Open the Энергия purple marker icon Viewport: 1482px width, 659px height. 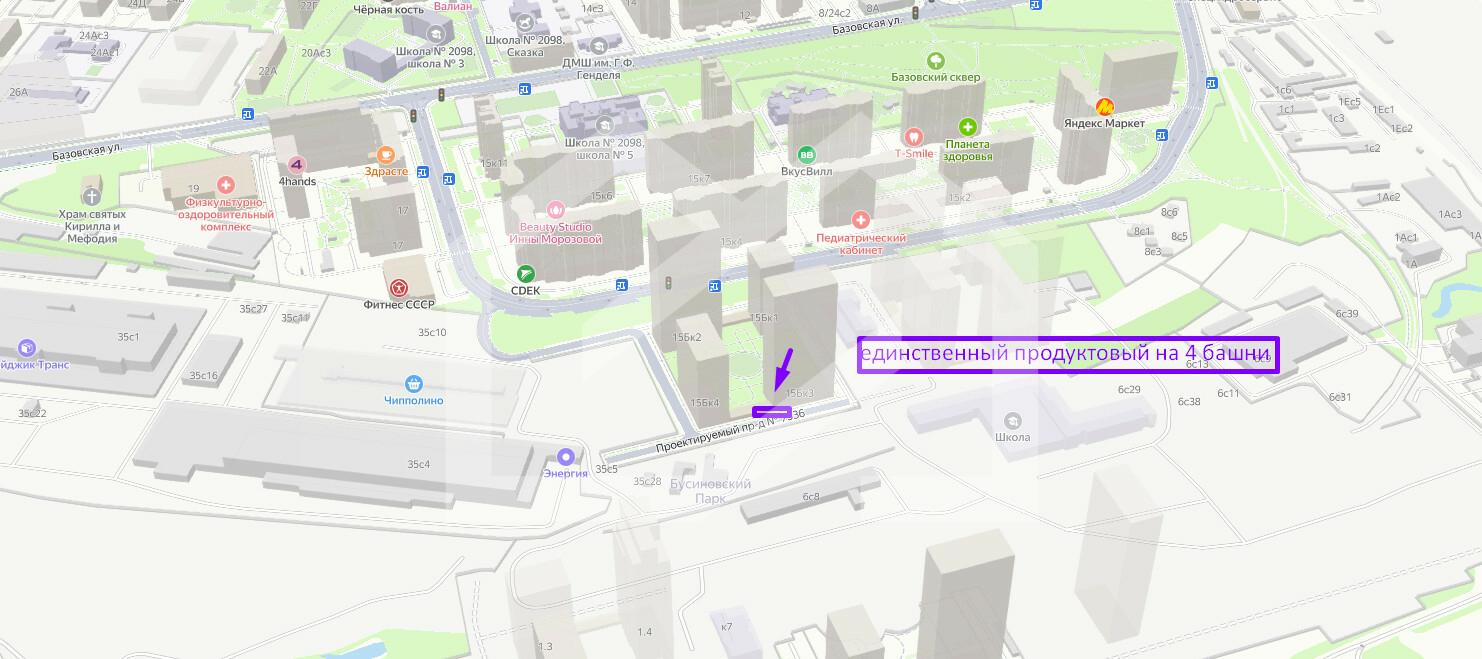(566, 457)
